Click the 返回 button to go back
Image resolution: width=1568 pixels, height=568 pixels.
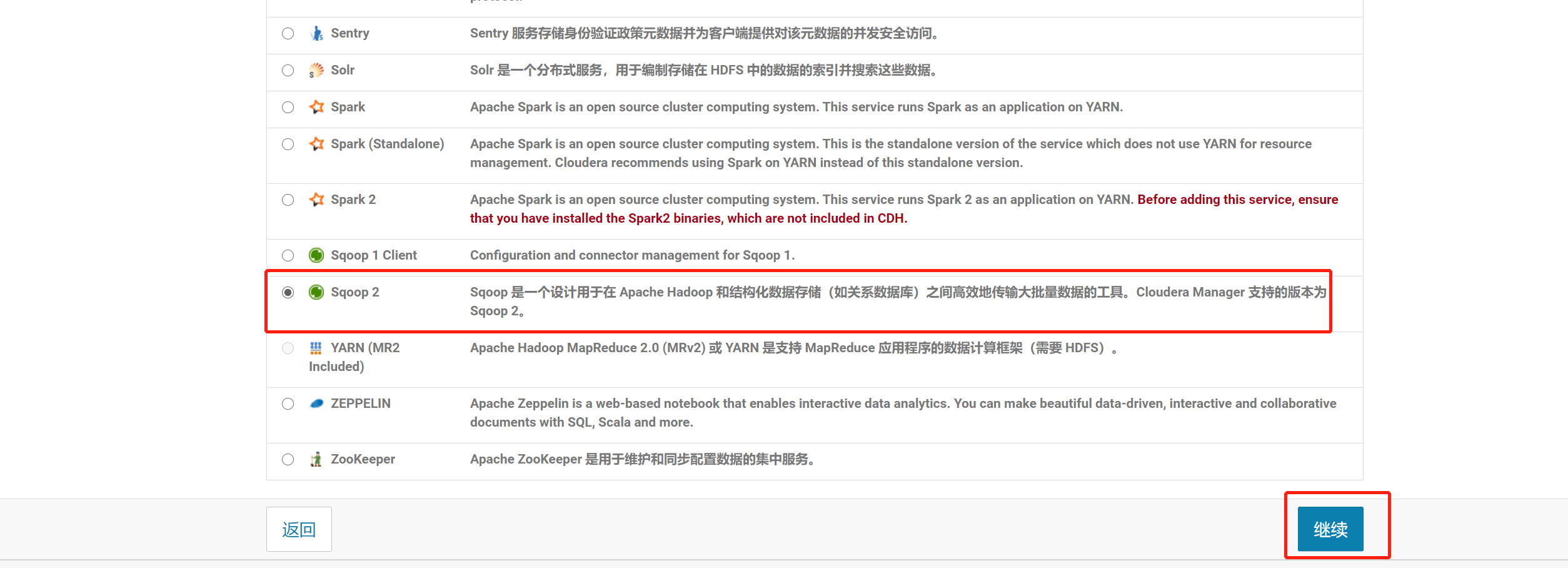(x=299, y=529)
